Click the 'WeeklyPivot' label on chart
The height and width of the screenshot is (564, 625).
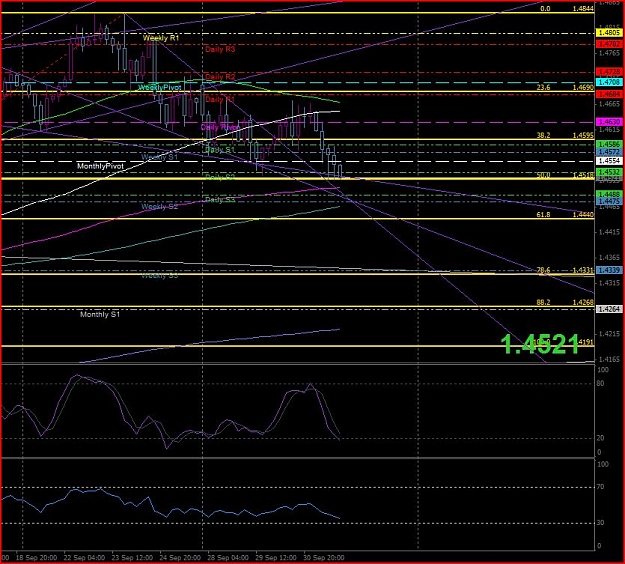(159, 87)
